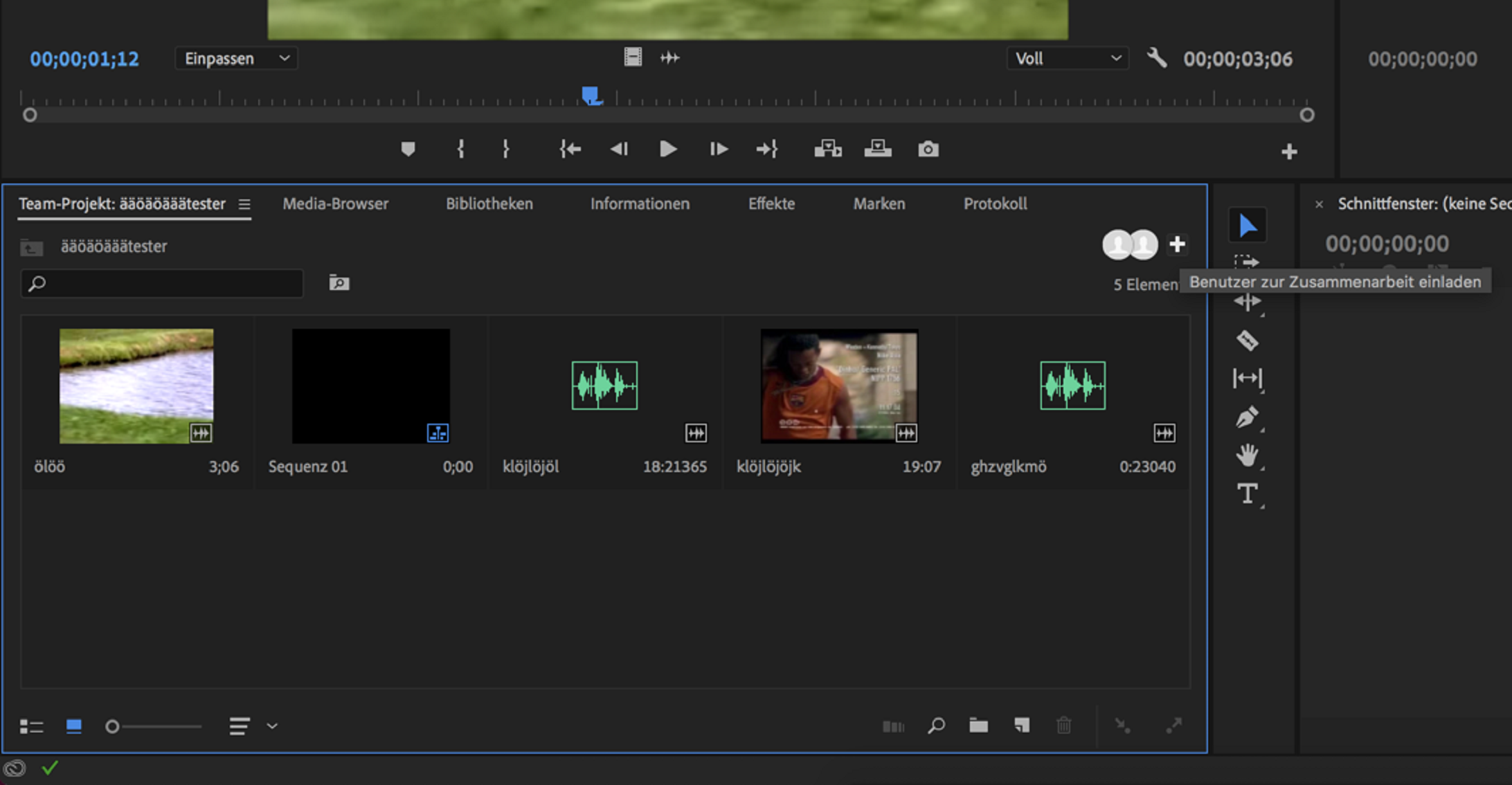Switch to the Media-Browser tab
Viewport: 1512px width, 785px height.
tap(335, 204)
